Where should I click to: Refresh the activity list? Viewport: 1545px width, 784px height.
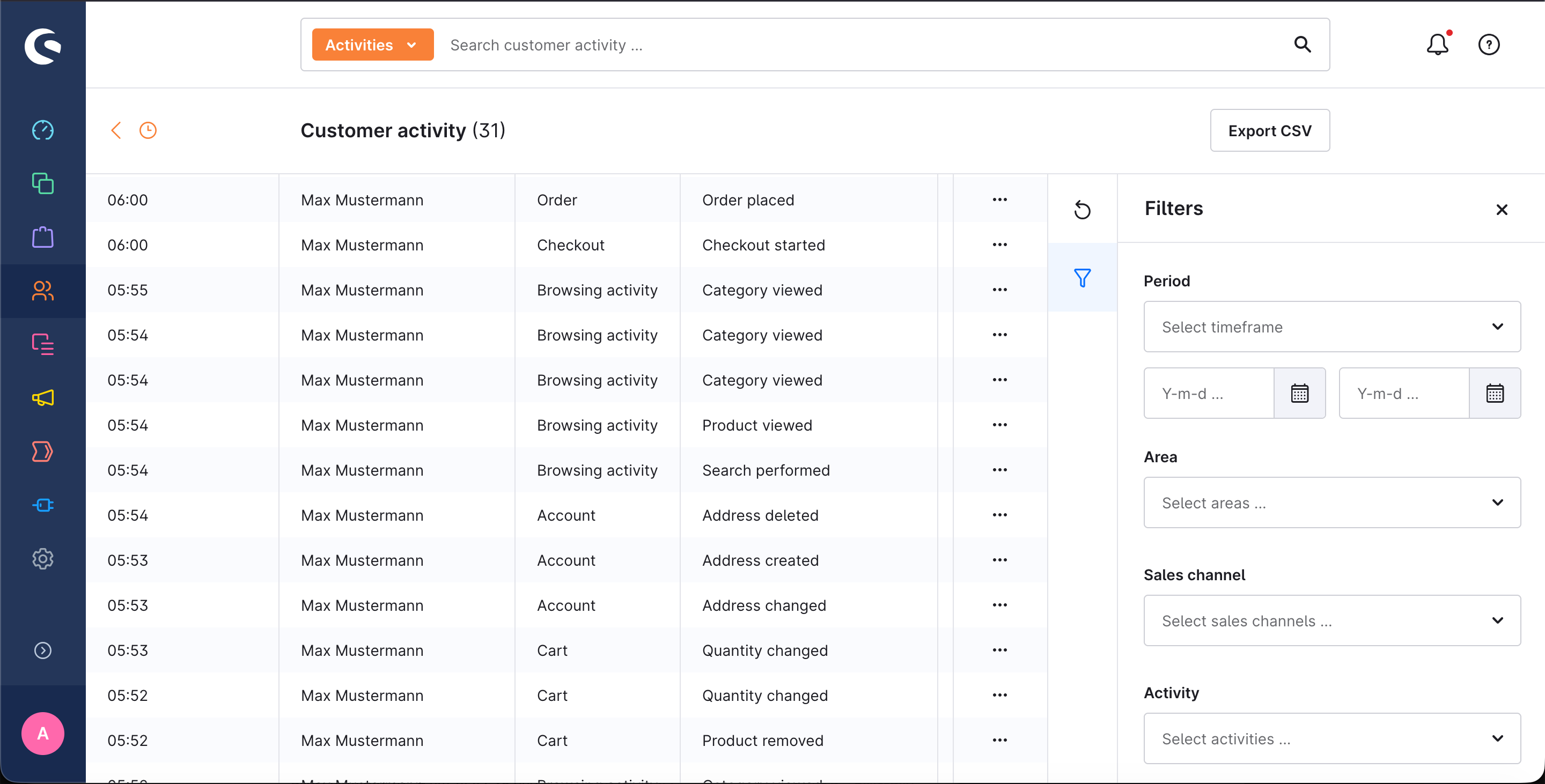1082,210
